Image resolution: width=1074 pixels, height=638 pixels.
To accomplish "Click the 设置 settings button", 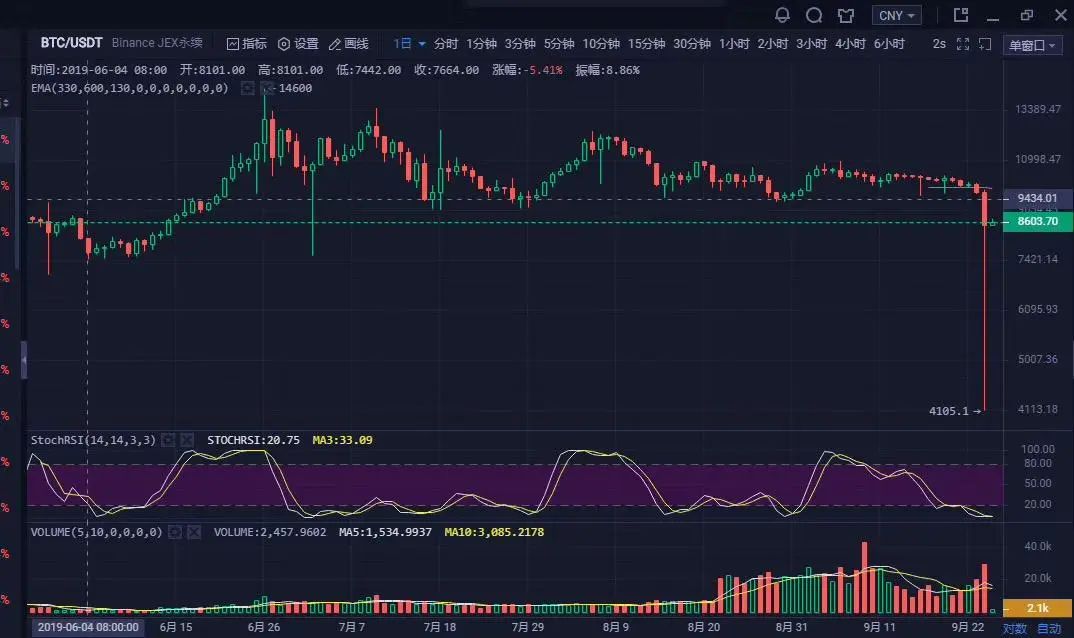I will (300, 44).
